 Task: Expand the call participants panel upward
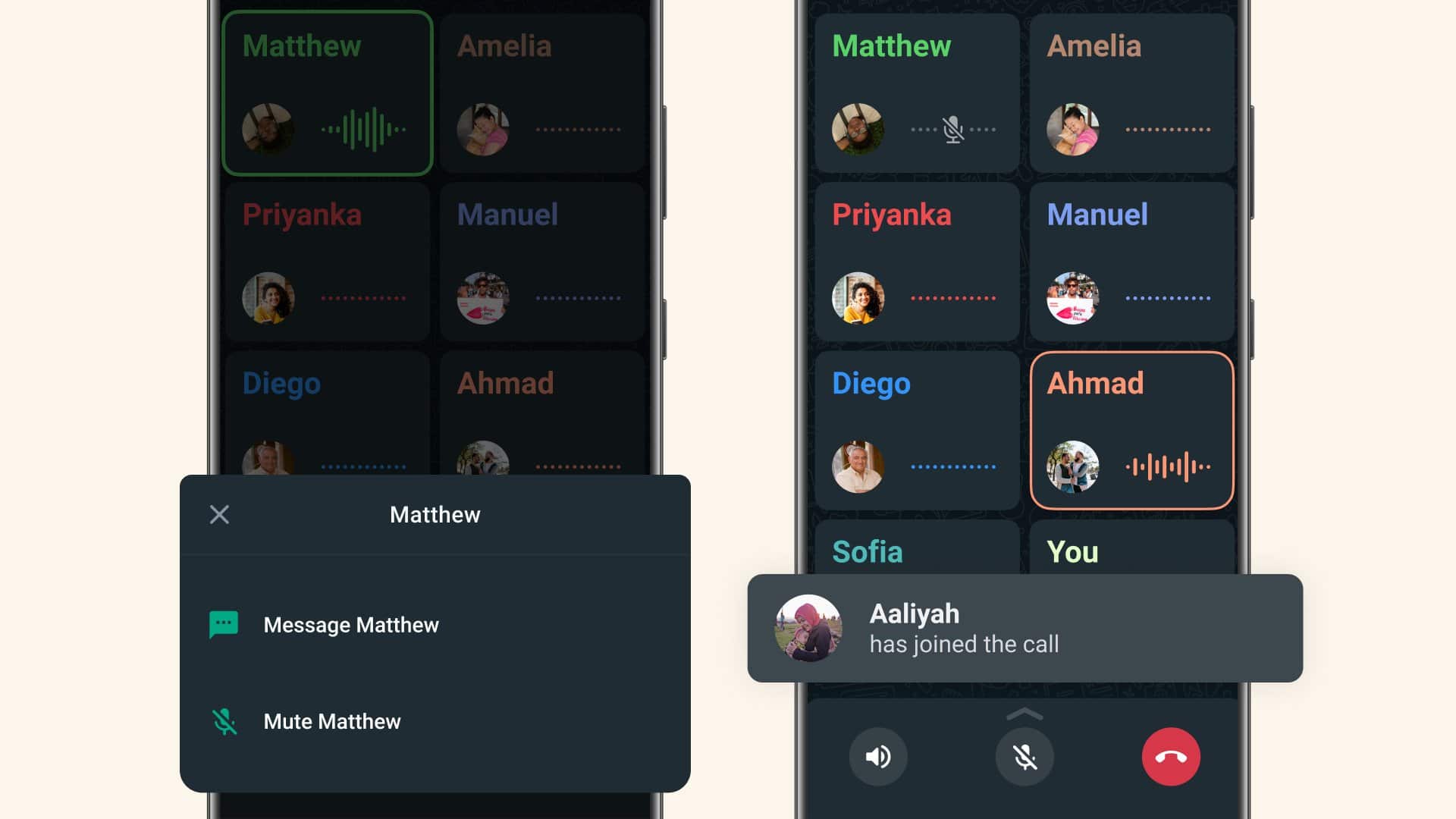pyautogui.click(x=1024, y=712)
